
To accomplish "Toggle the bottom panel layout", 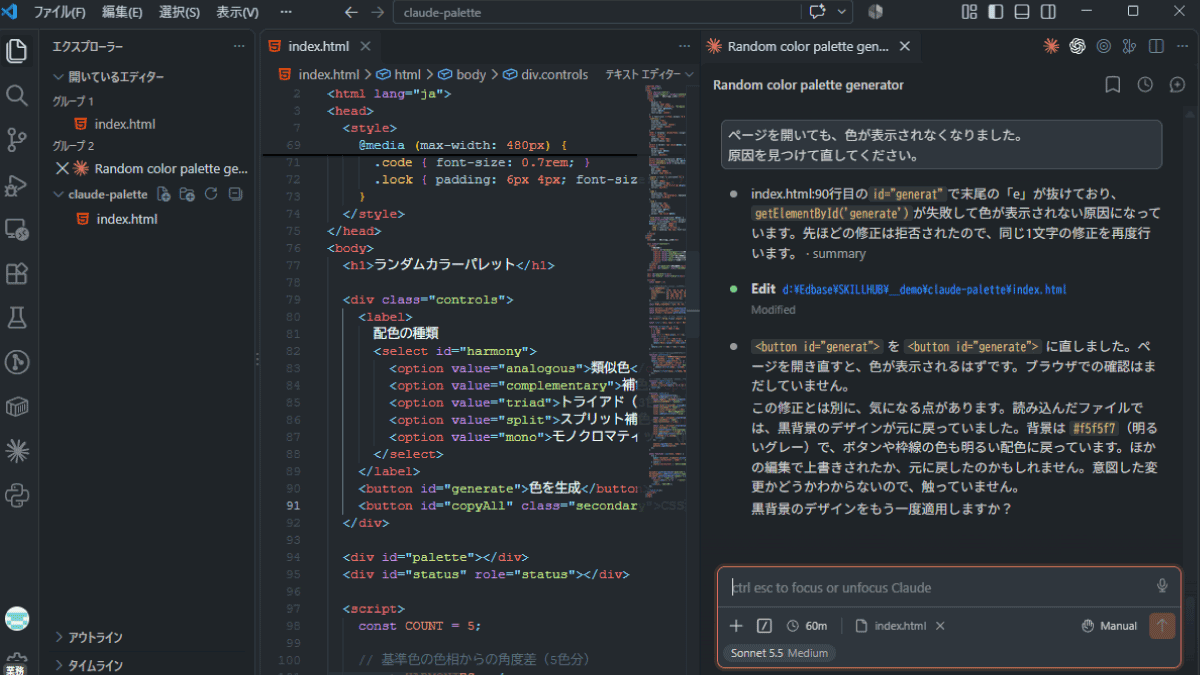I will (1021, 12).
